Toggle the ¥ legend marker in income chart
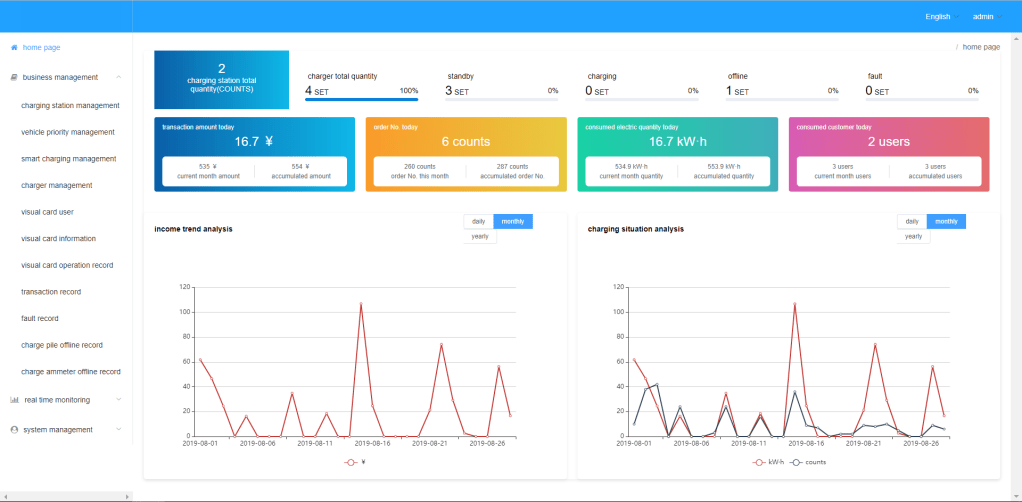 pos(351,462)
